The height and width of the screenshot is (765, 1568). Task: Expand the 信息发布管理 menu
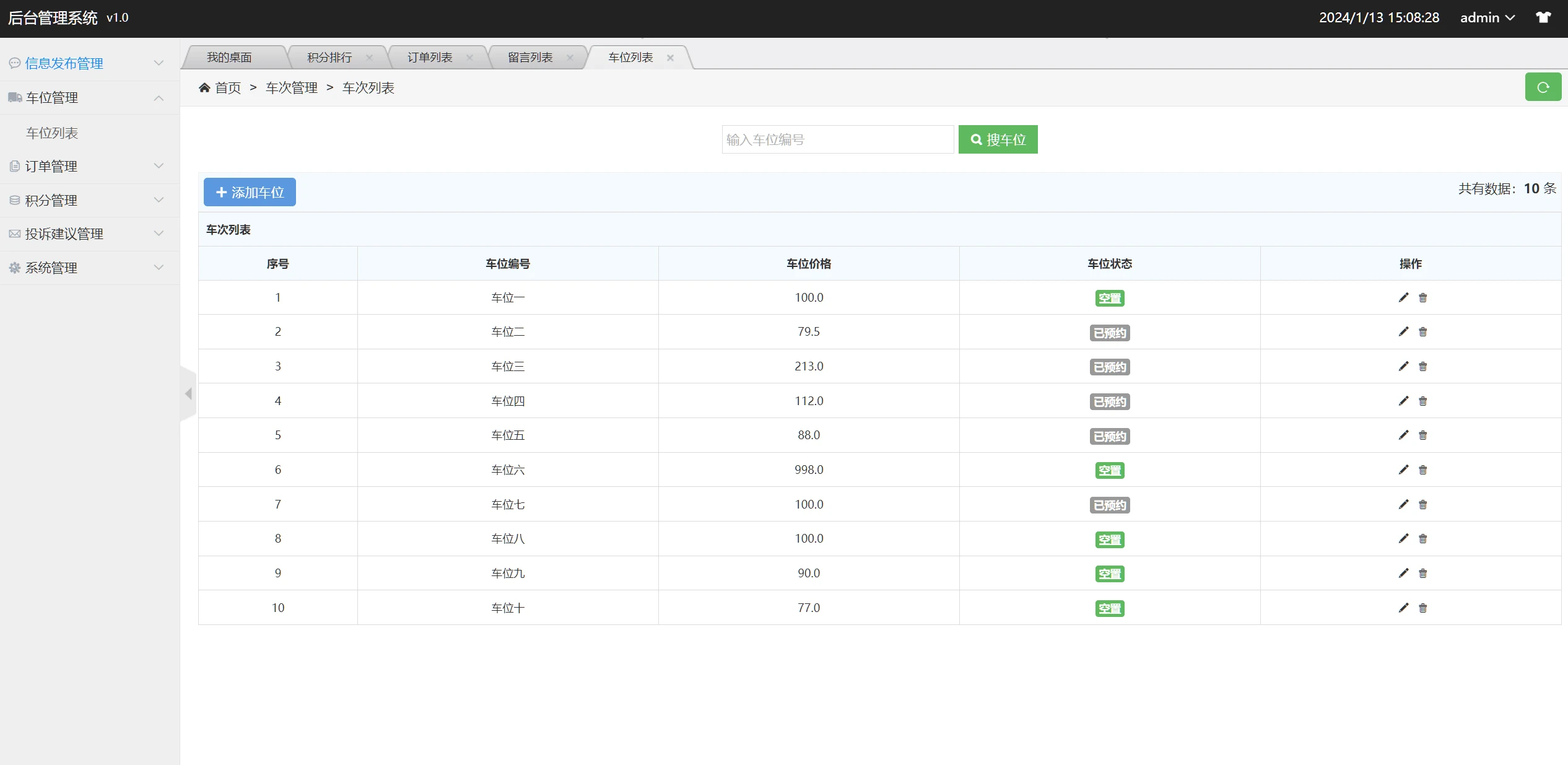[x=90, y=63]
